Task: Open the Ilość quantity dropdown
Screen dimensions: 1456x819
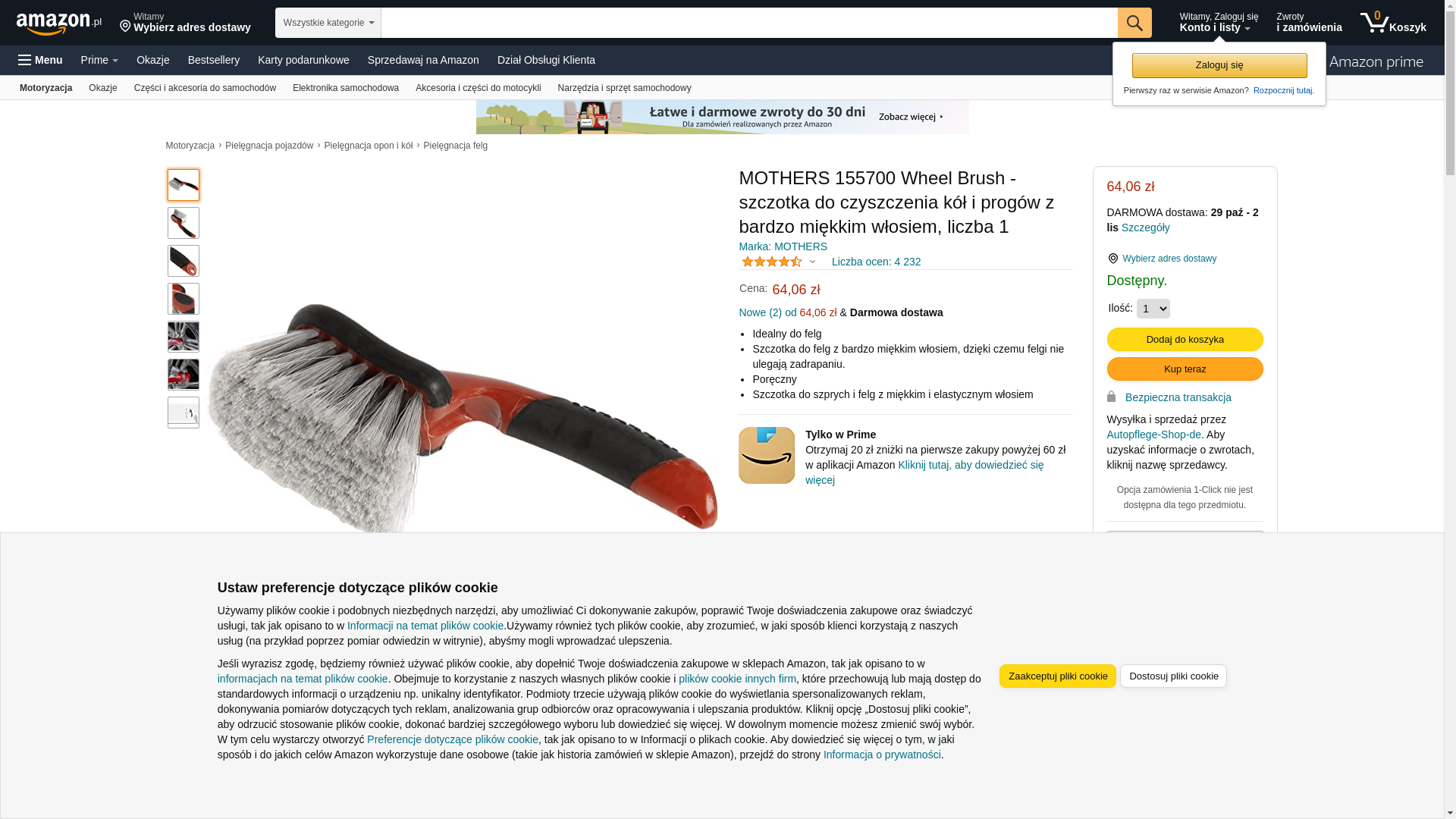Action: click(1153, 309)
